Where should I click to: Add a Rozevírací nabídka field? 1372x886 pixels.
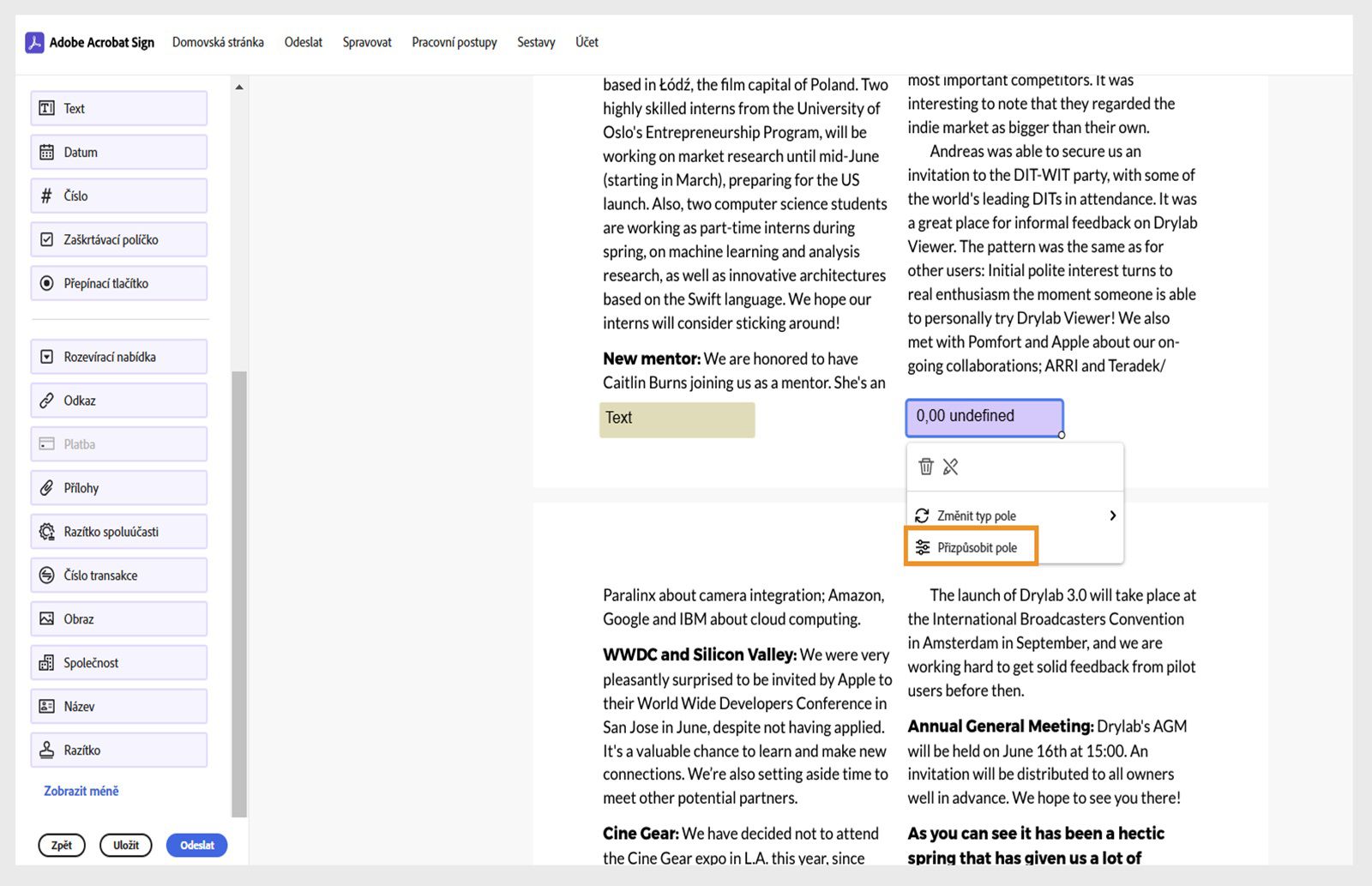pyautogui.click(x=119, y=357)
